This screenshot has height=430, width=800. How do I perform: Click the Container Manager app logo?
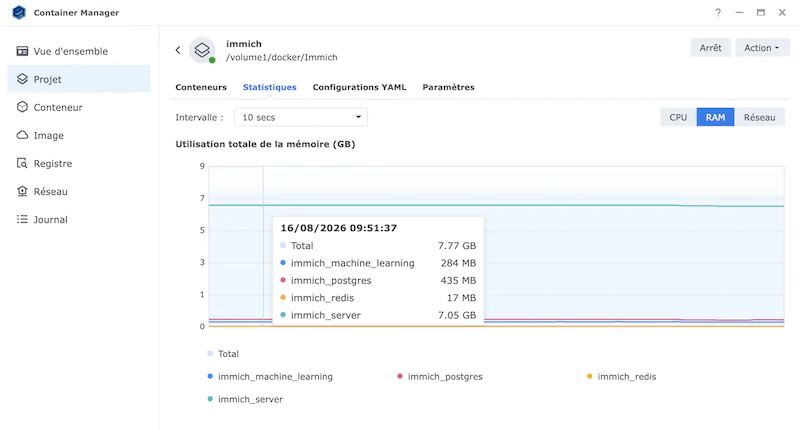(x=19, y=12)
